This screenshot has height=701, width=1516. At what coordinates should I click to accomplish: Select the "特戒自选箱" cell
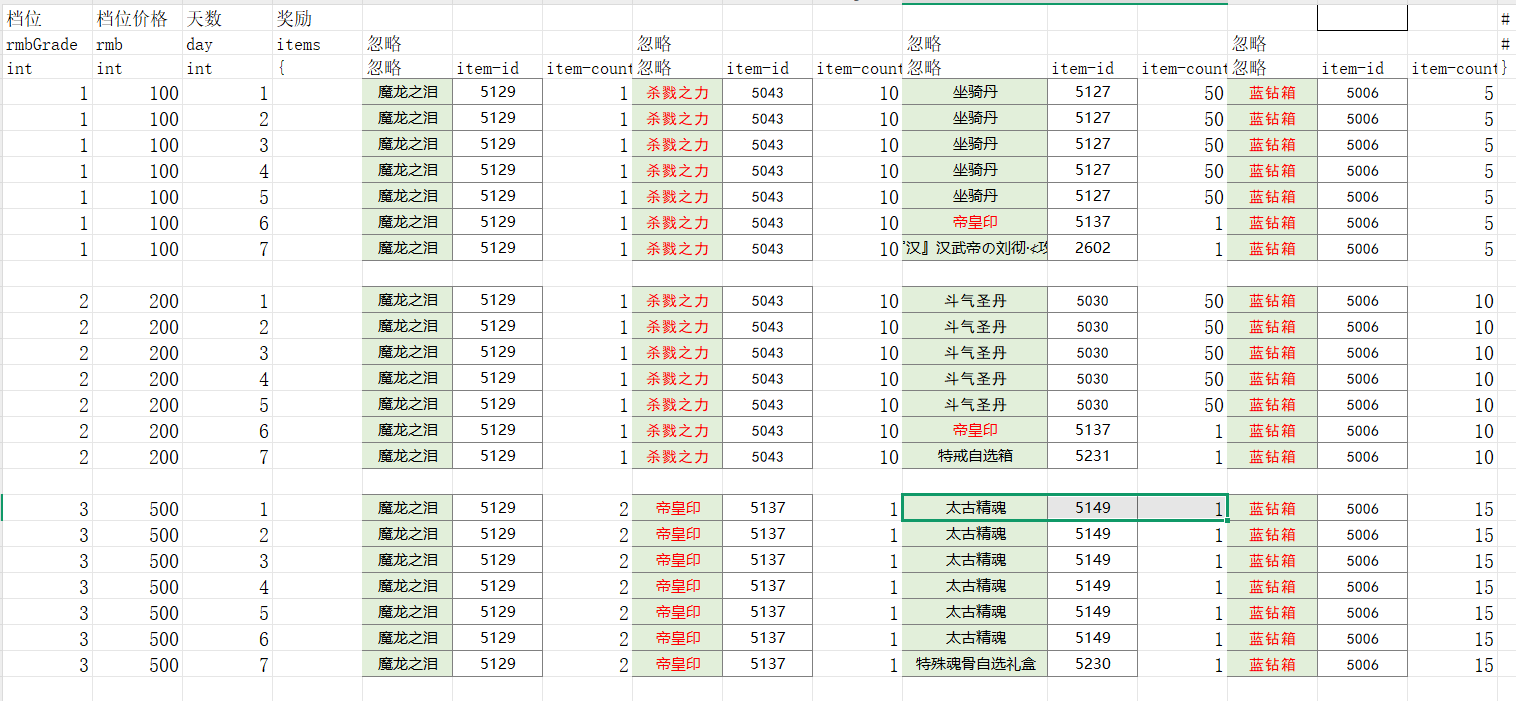975,456
